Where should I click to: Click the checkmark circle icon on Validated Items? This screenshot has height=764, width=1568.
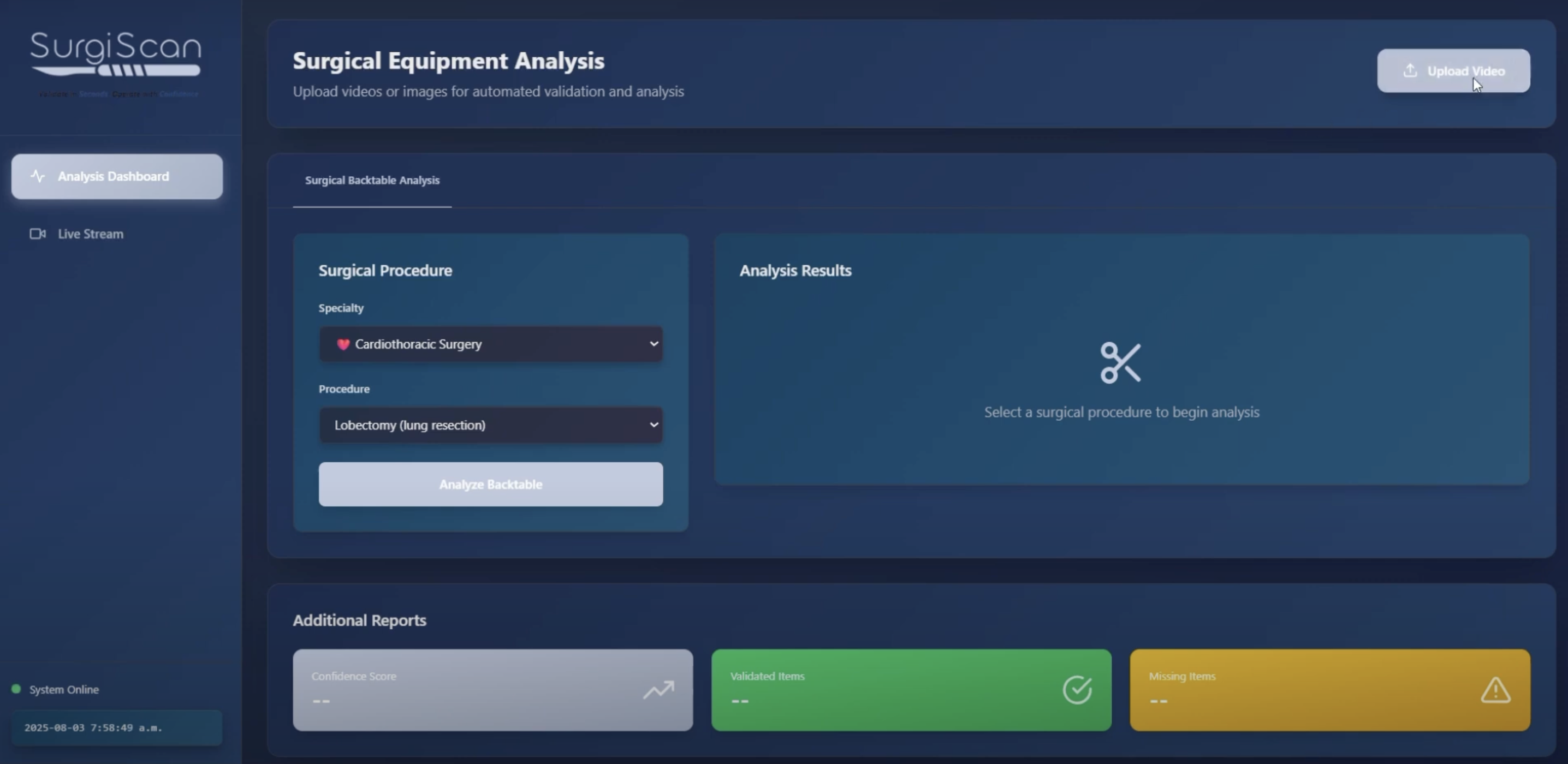1077,690
